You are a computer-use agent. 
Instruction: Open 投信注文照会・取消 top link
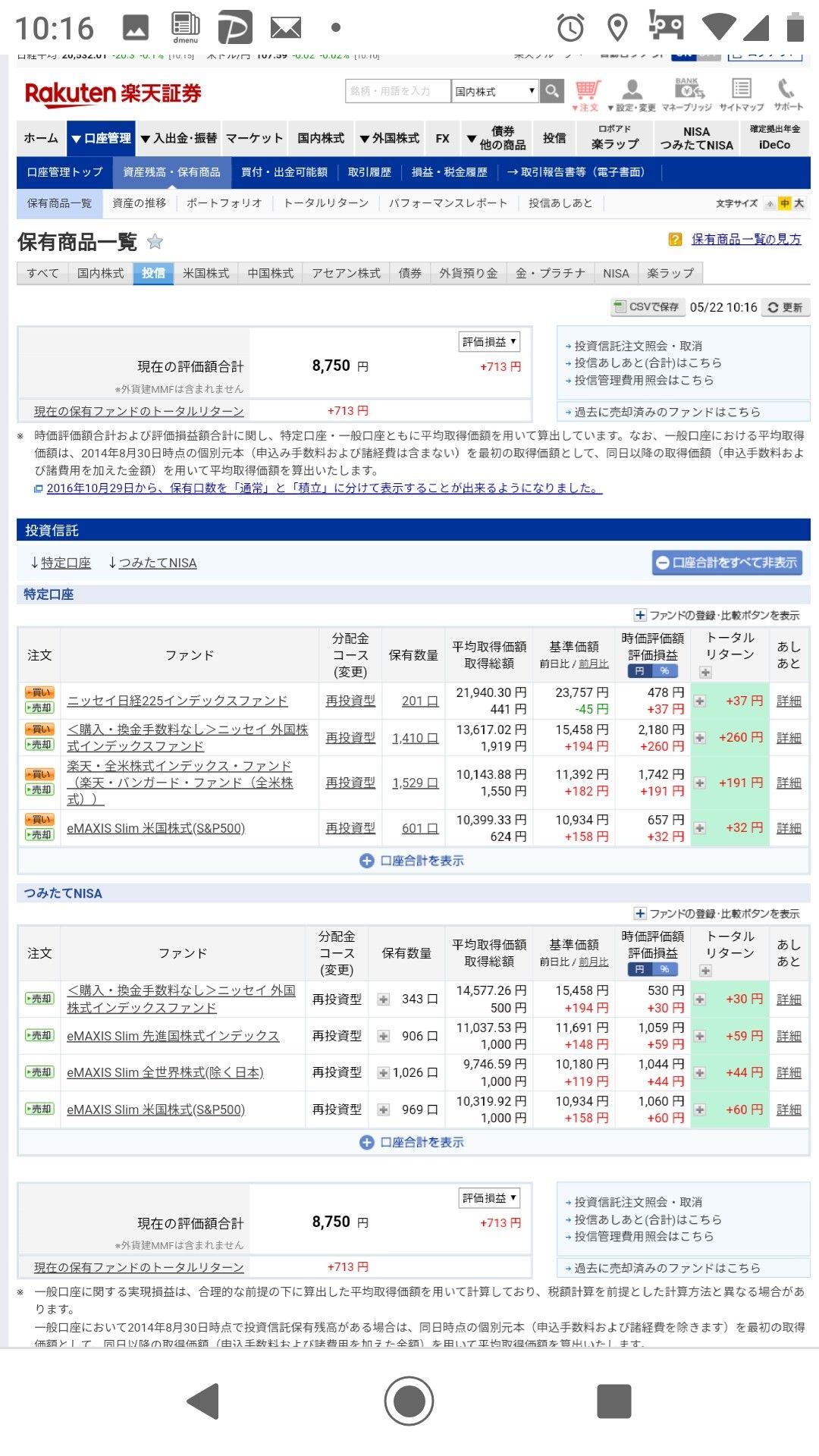(x=638, y=346)
